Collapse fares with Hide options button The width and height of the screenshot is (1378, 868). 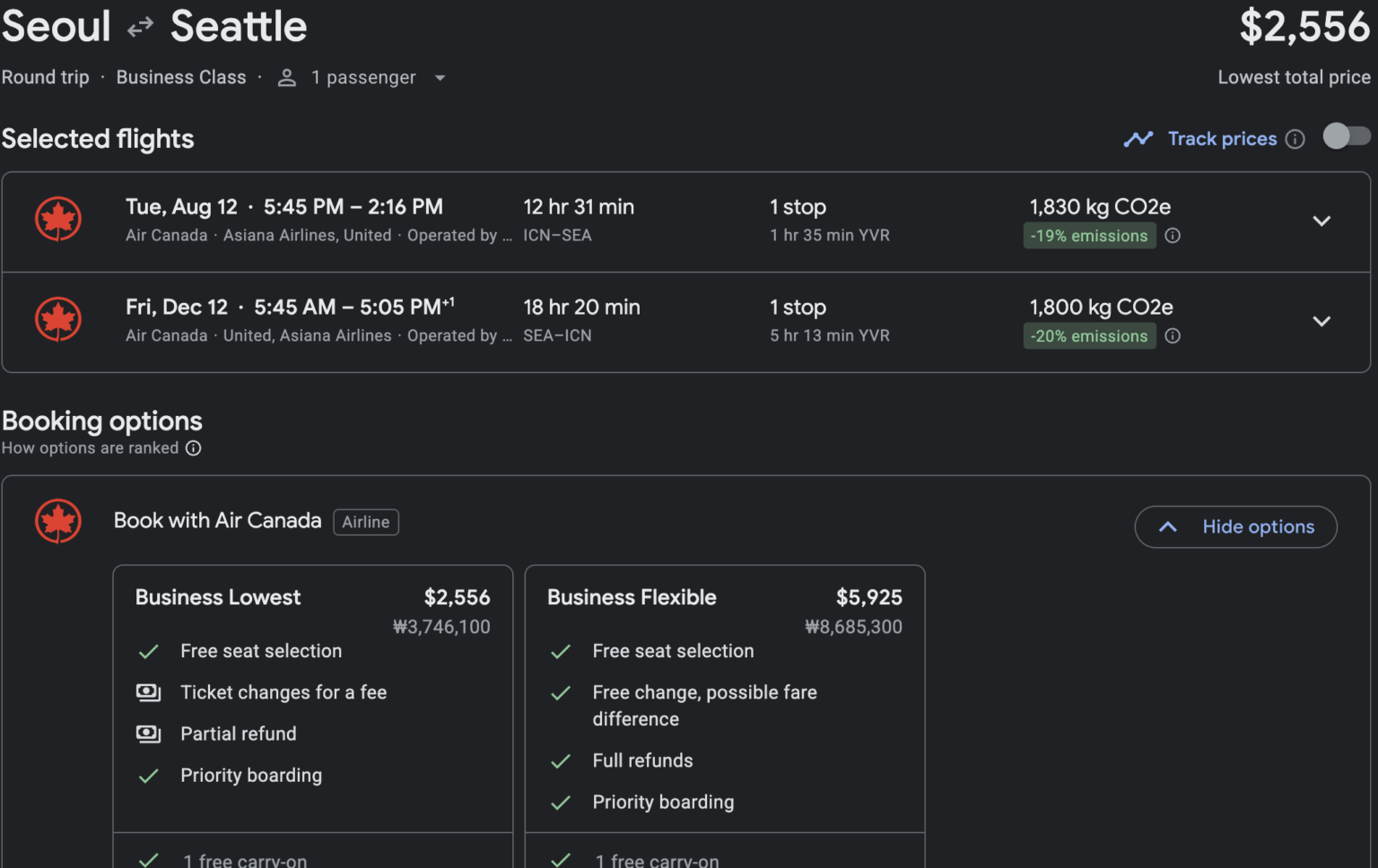coord(1235,527)
